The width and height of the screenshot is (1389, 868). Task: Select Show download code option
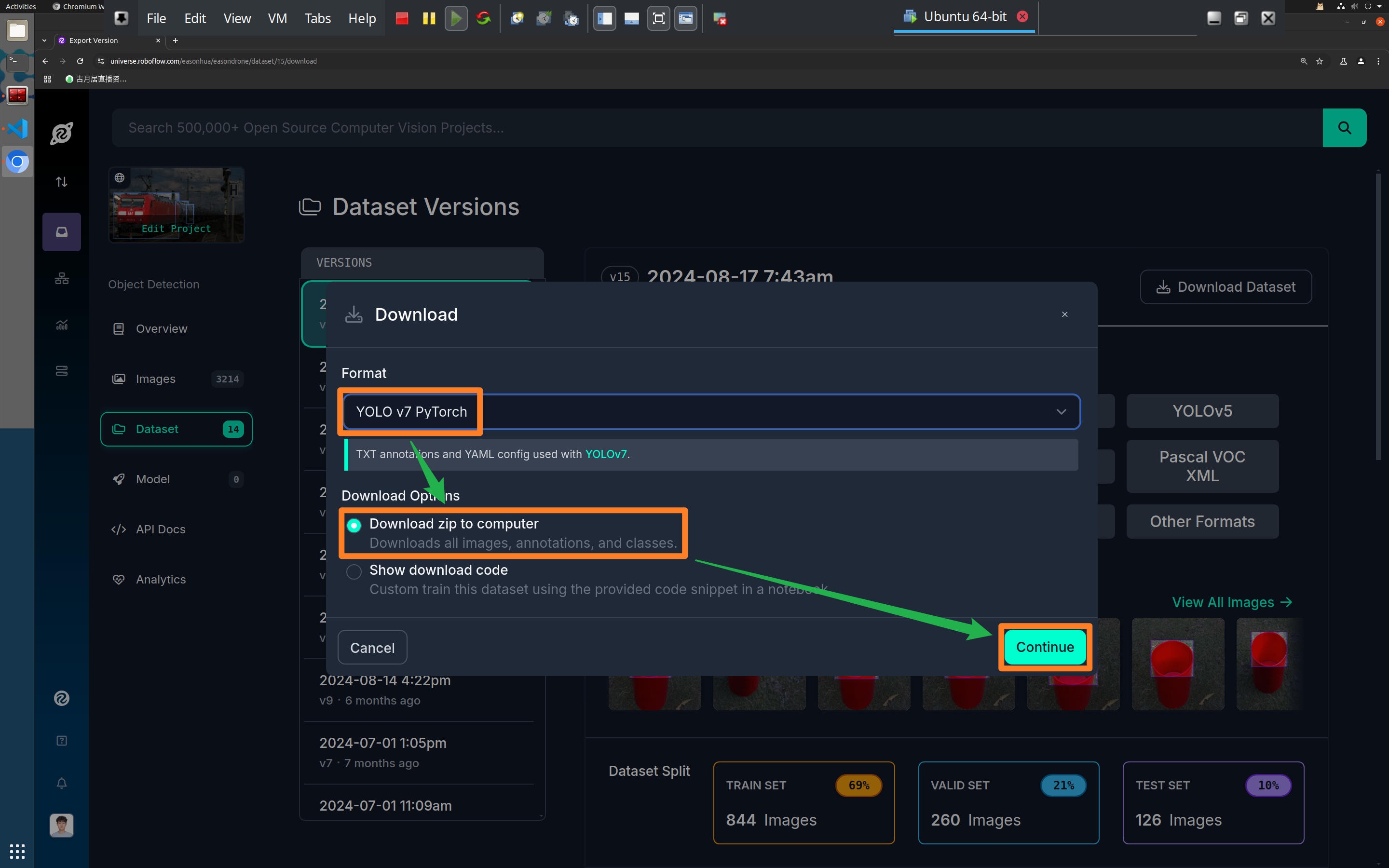[354, 571]
